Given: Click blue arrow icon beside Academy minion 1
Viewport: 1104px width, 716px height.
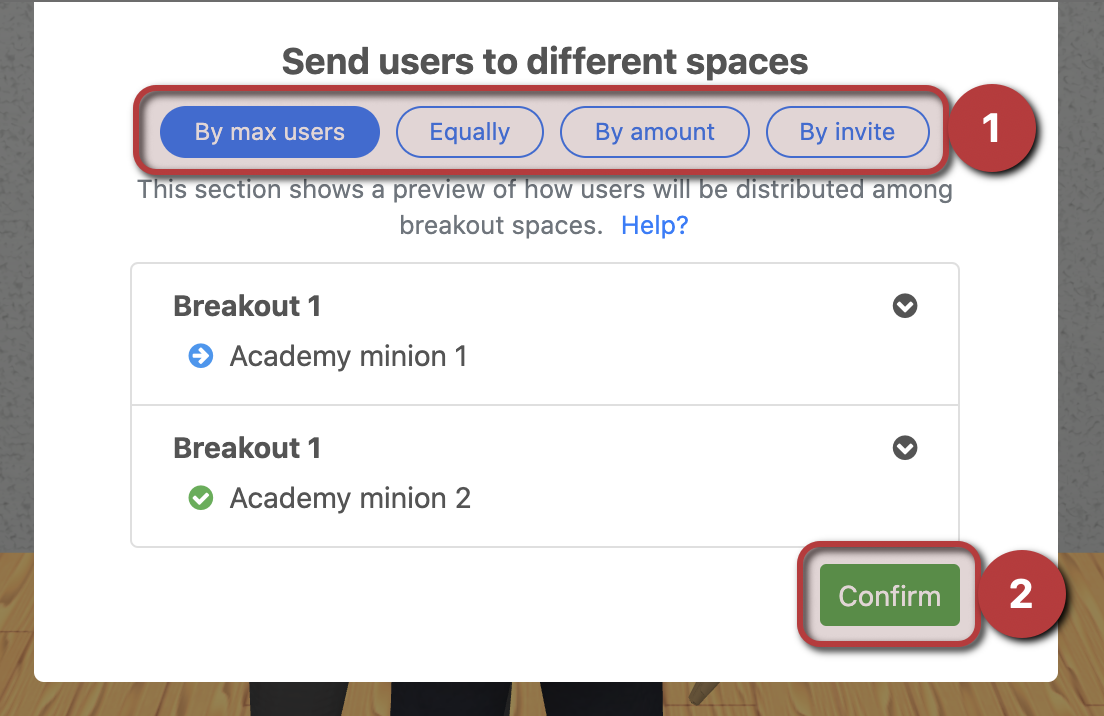Looking at the screenshot, I should tap(201, 356).
